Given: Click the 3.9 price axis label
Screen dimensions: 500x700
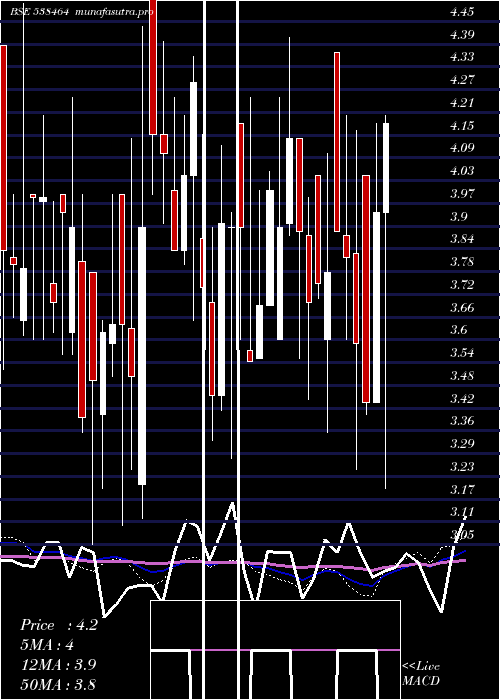Looking at the screenshot, I should click(x=458, y=217).
